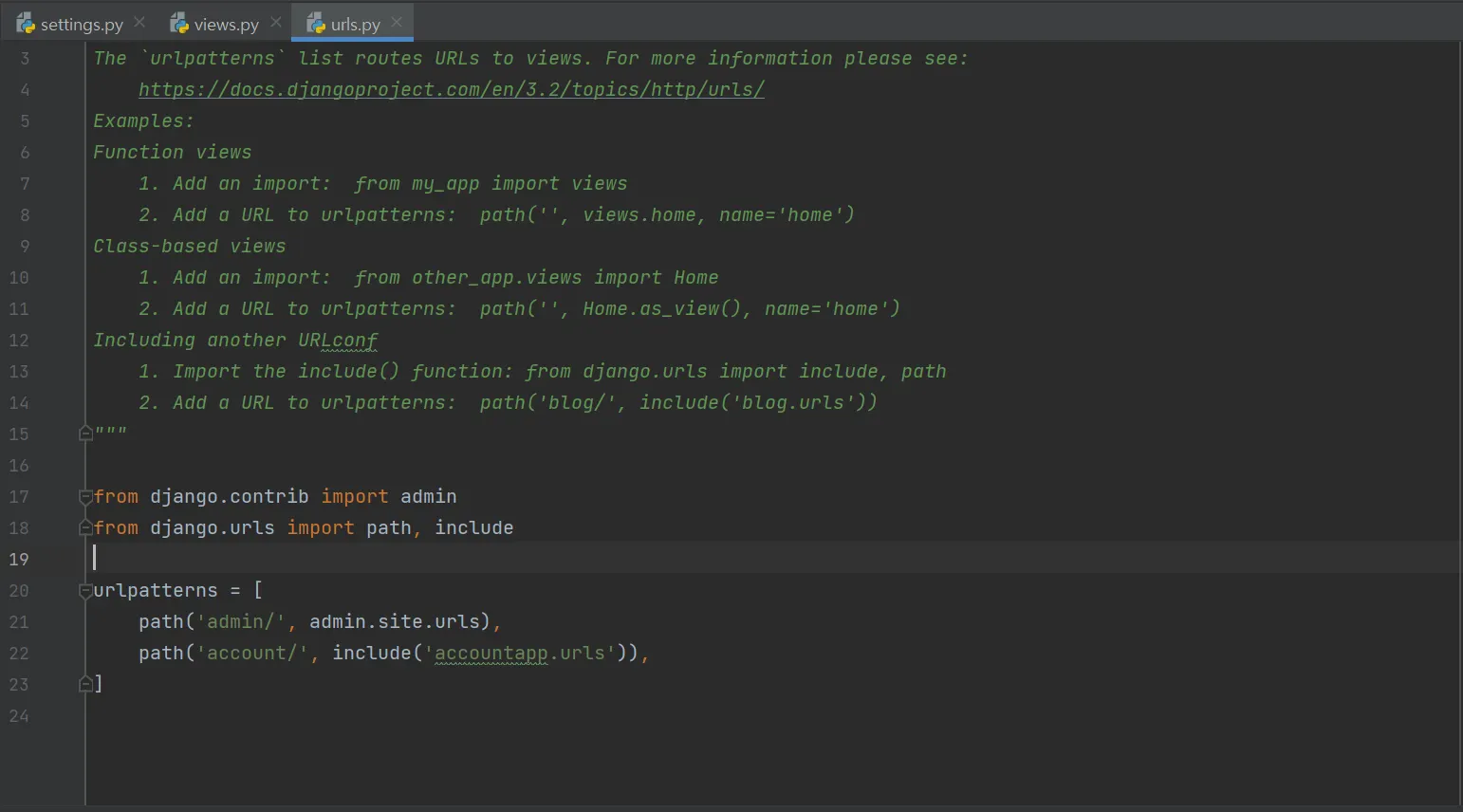Click 'views.home' on line 8
The image size is (1463, 812).
[x=639, y=215]
